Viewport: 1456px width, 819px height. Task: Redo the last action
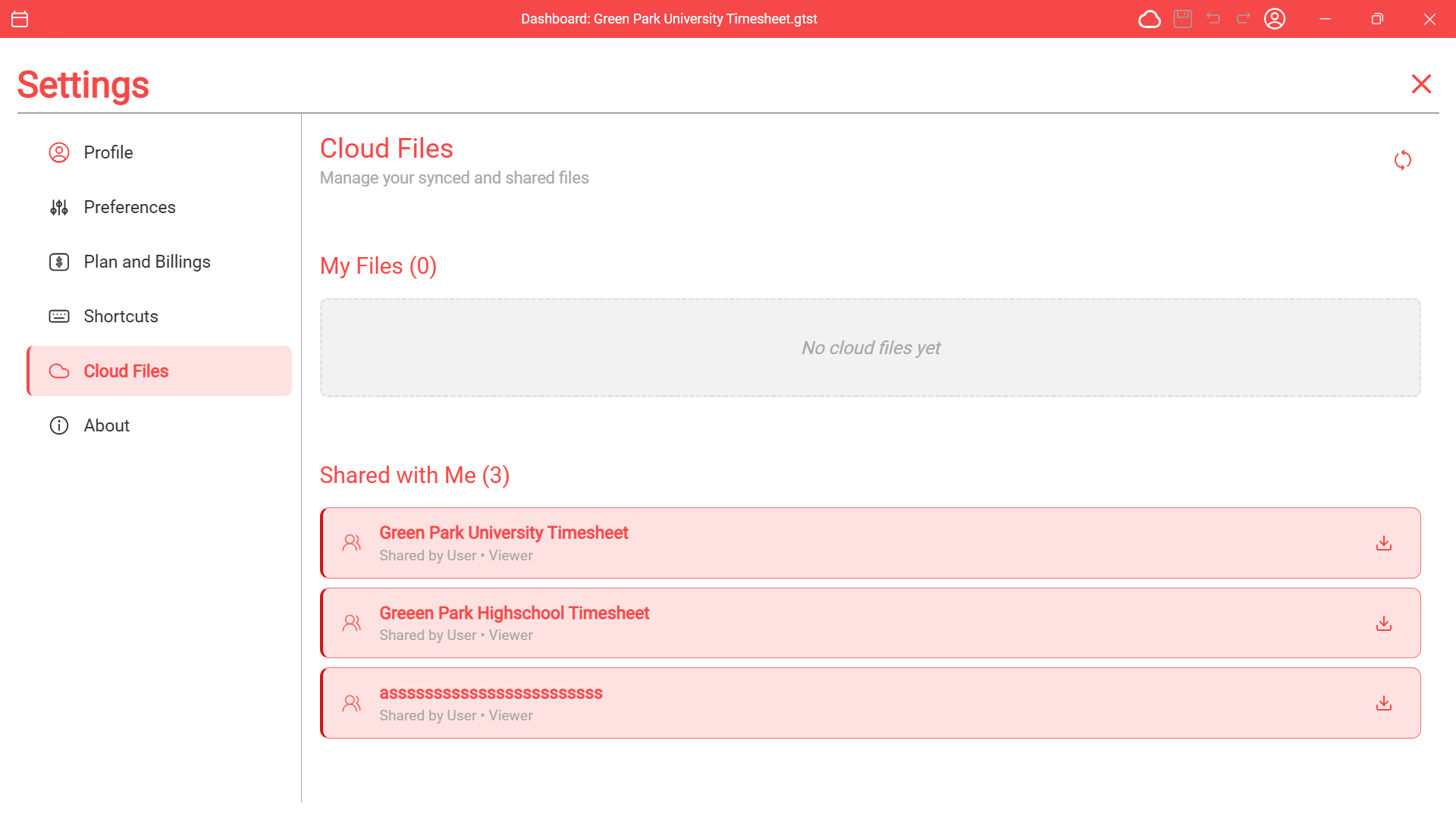click(x=1243, y=19)
